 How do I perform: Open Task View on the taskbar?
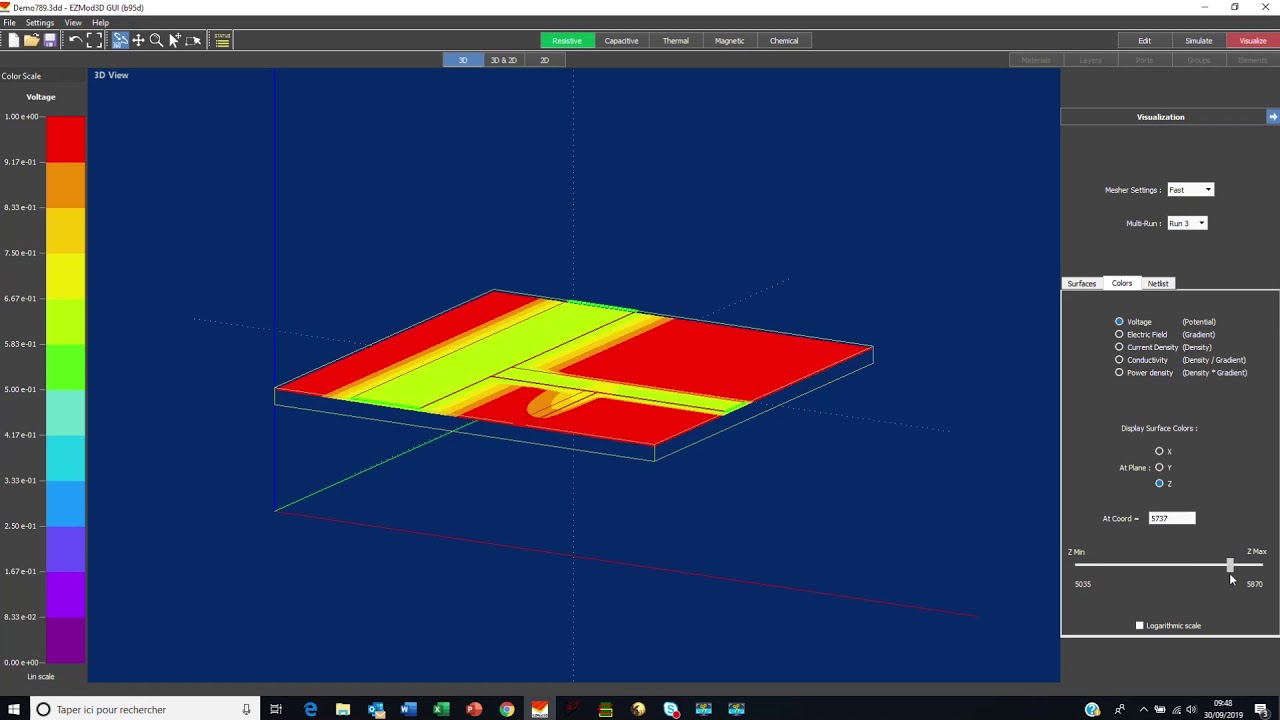(276, 709)
